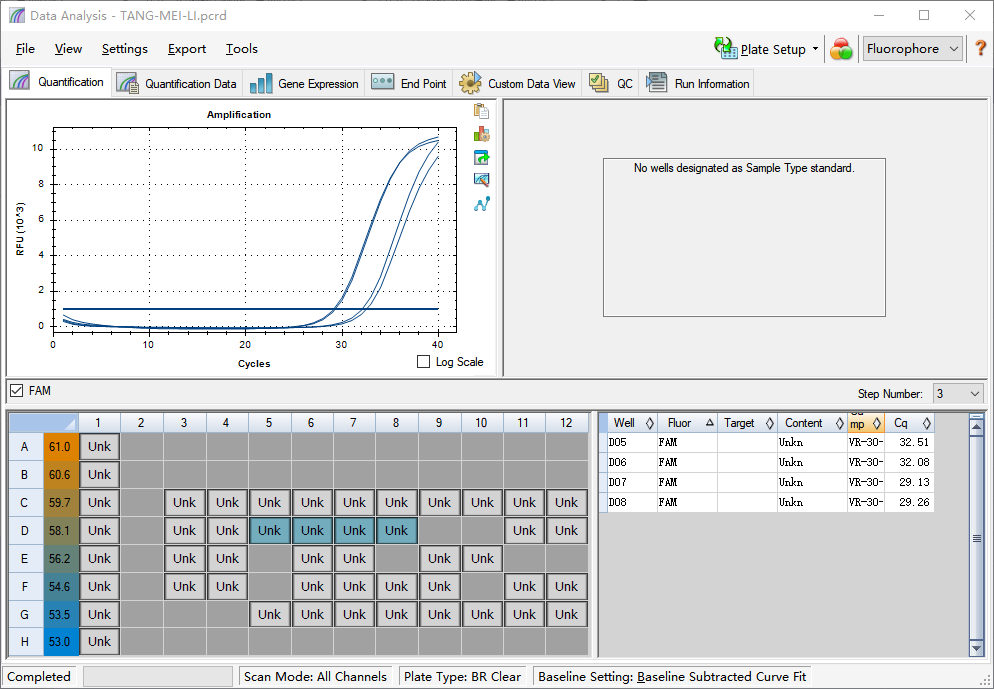Image resolution: width=994 pixels, height=689 pixels.
Task: Click the chart zoom magnifier icon
Action: (x=481, y=180)
